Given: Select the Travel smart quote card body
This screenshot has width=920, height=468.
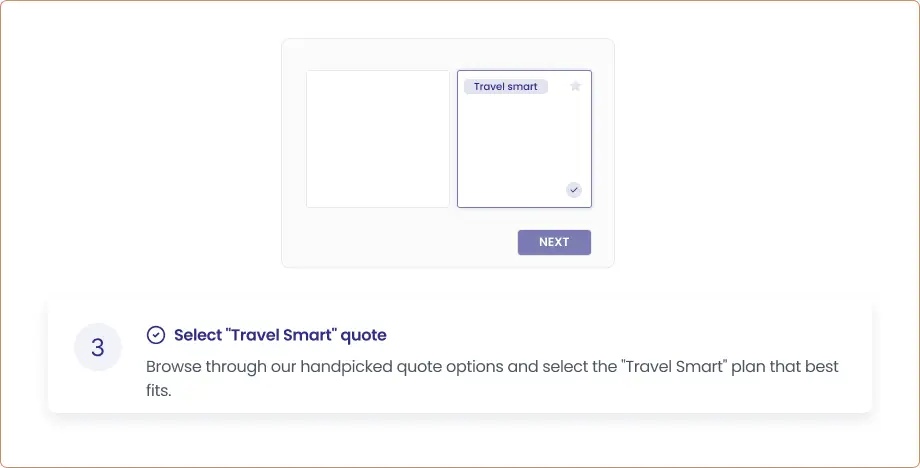Looking at the screenshot, I should 524,145.
